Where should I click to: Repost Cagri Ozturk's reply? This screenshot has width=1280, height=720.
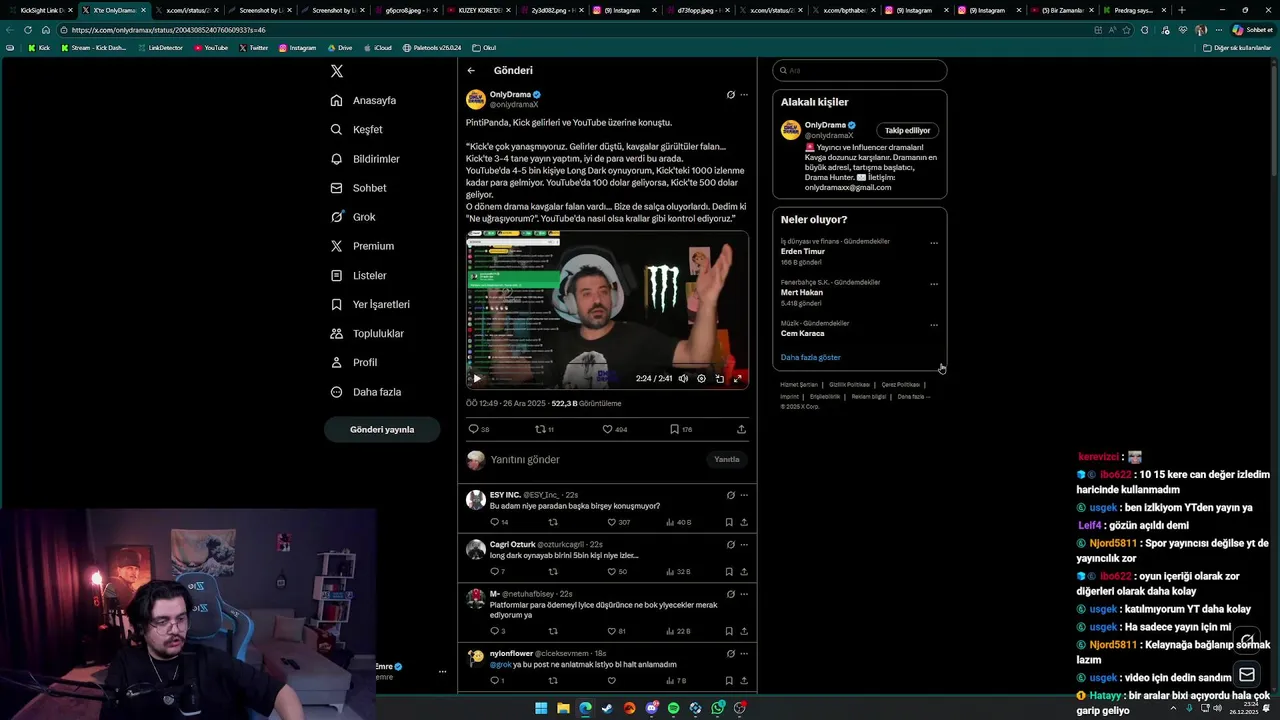[553, 571]
